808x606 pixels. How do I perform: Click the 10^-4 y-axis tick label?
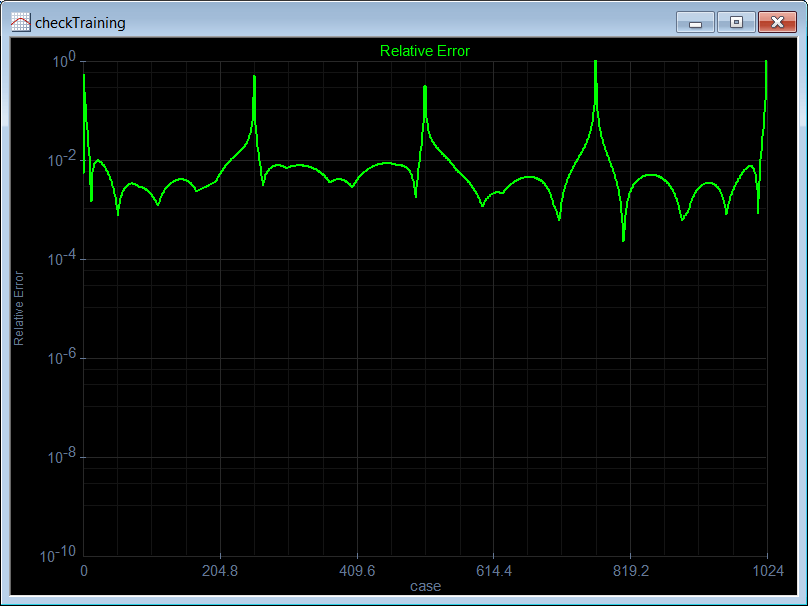[61, 258]
